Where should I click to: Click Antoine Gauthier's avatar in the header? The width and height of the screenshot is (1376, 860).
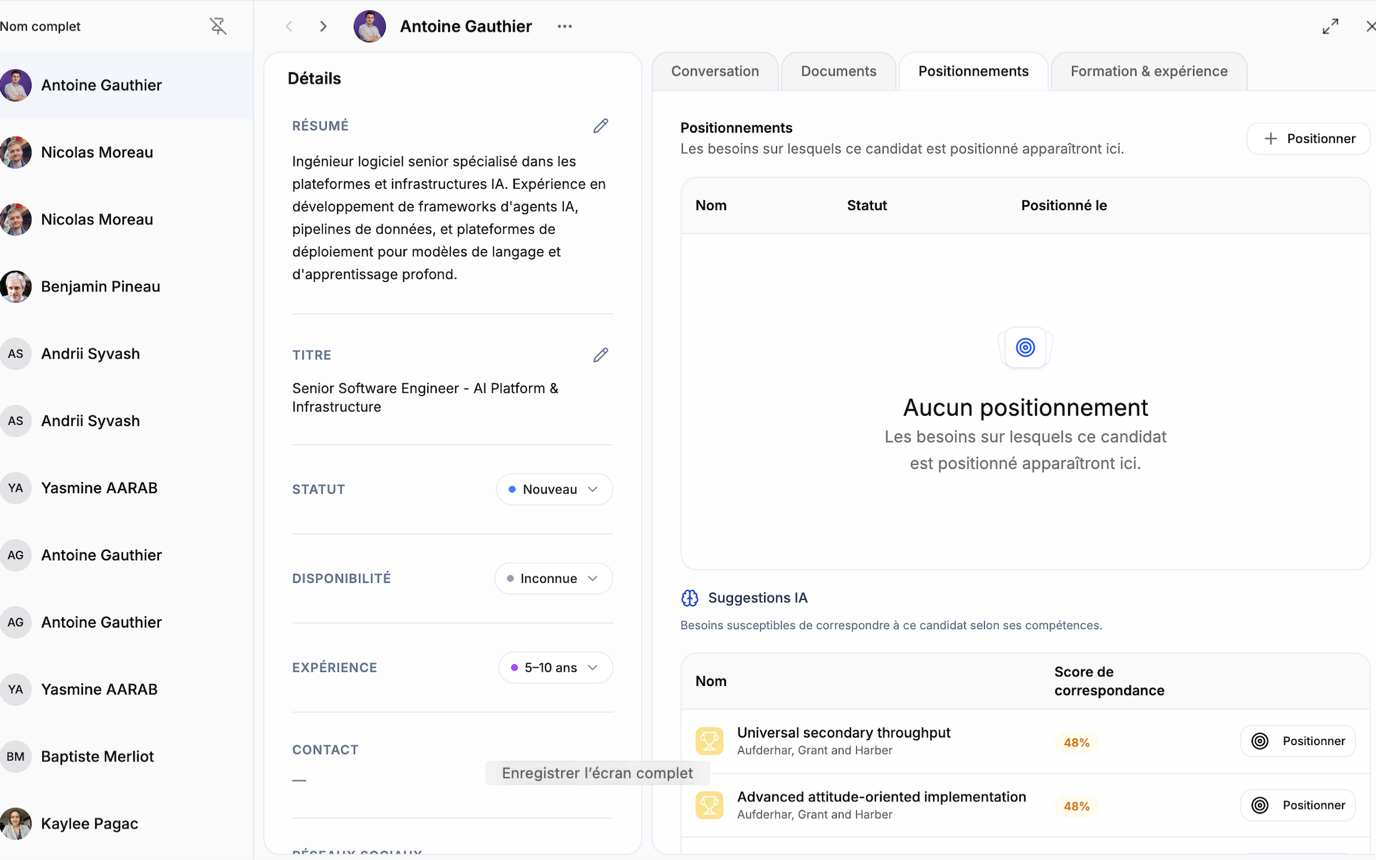[x=370, y=27]
